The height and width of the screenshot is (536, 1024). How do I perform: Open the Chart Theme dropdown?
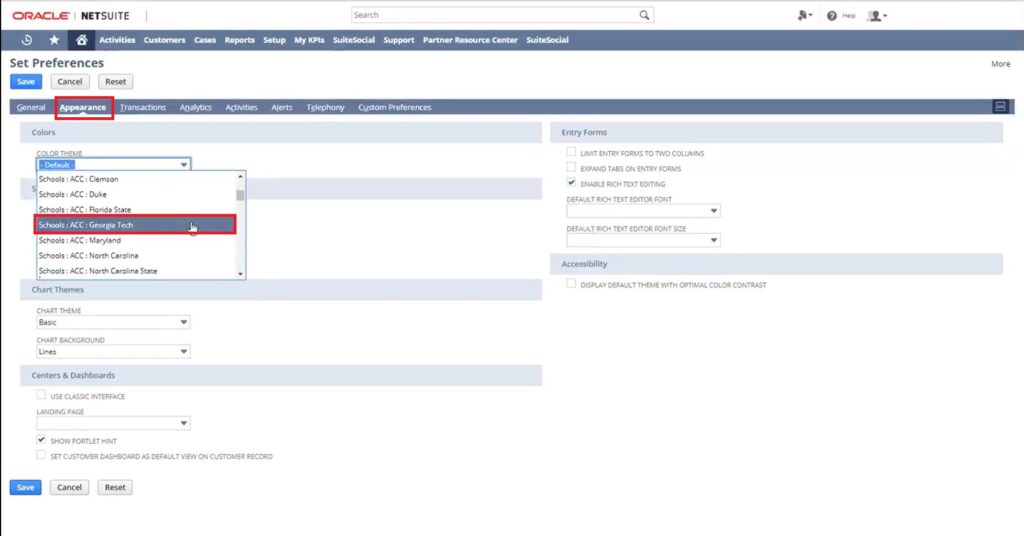[x=113, y=322]
